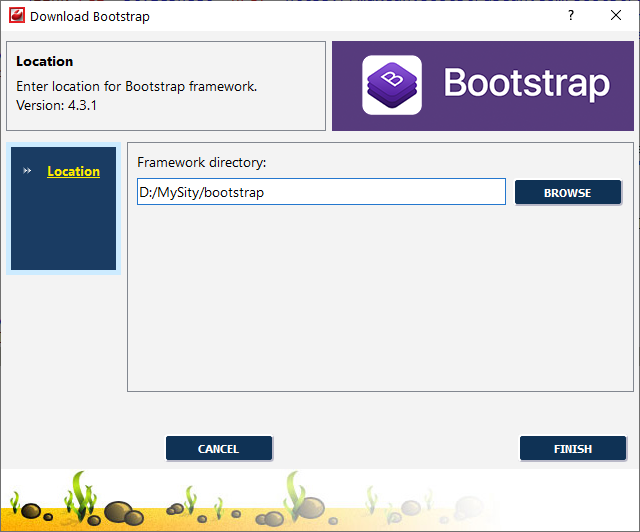The height and width of the screenshot is (532, 640).
Task: Click the FINISH button
Action: tap(573, 448)
